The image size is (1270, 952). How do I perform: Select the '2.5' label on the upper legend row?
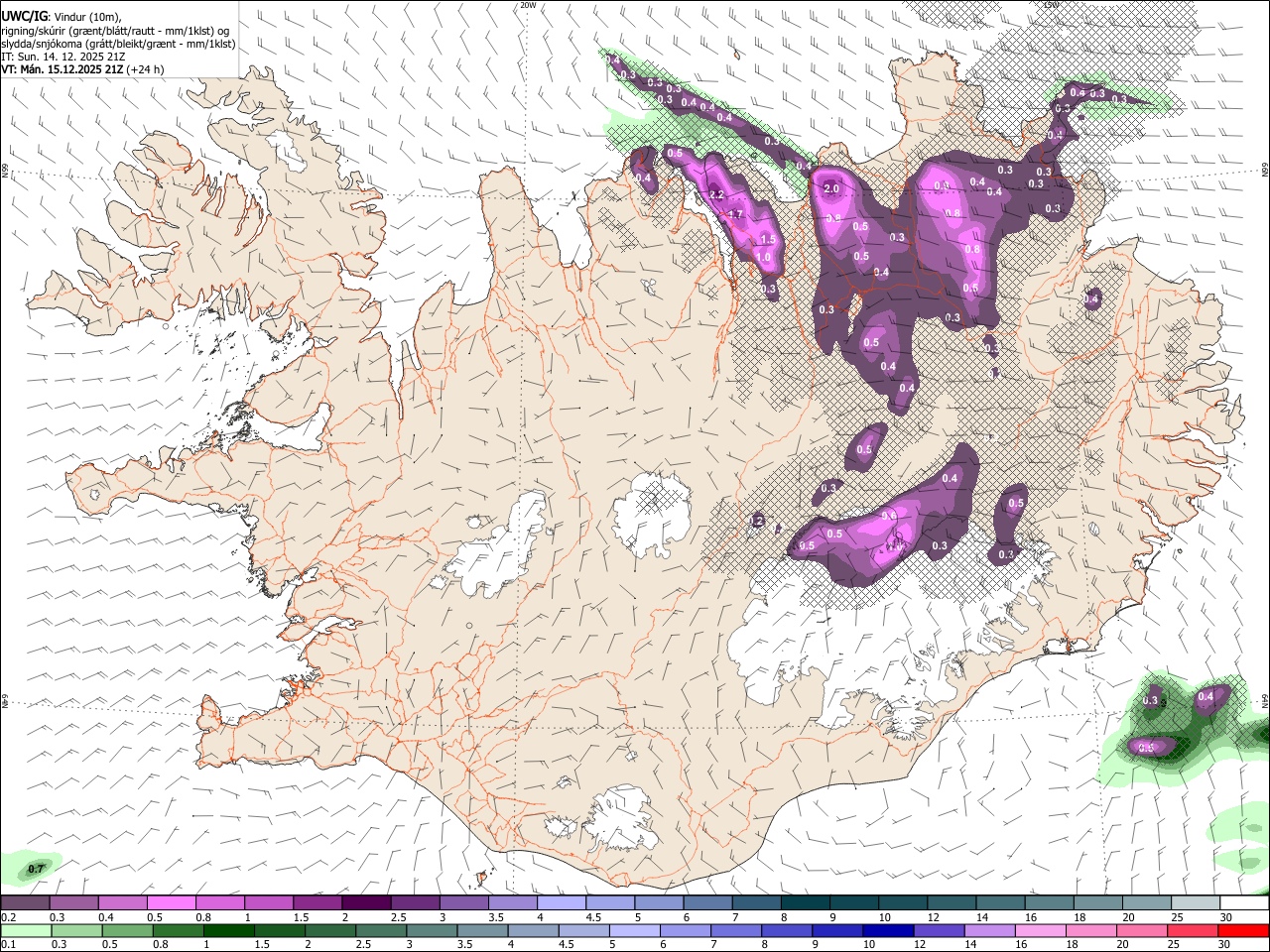[398, 917]
